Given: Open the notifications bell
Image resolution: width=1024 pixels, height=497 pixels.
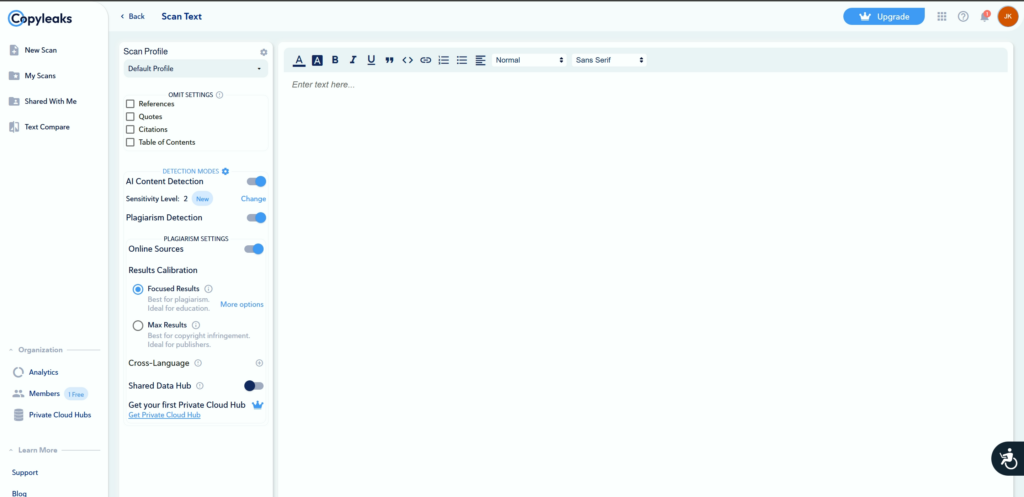Looking at the screenshot, I should (984, 16).
